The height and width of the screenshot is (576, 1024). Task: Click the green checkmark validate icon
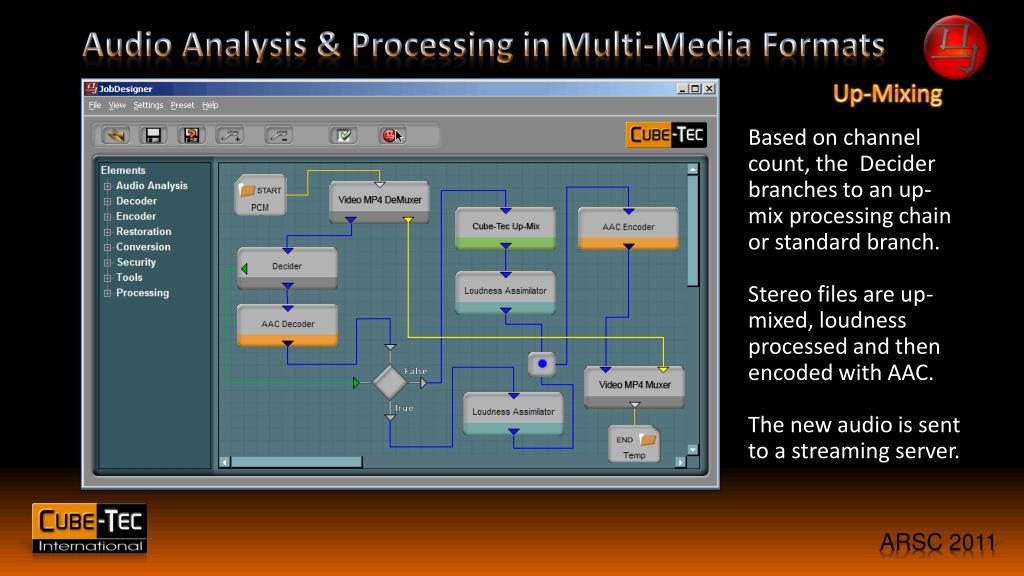pos(344,135)
